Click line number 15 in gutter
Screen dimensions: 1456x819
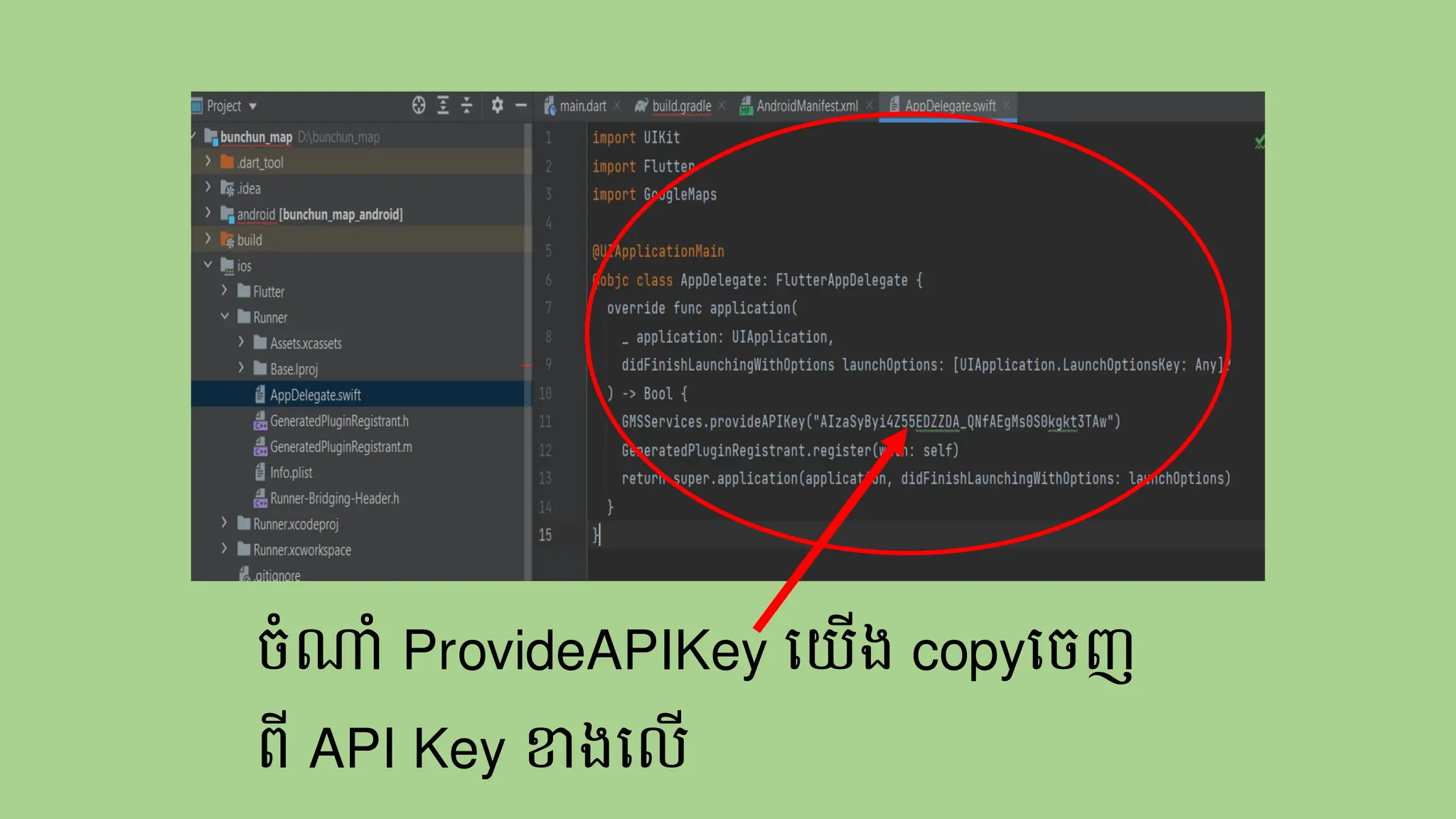click(x=545, y=535)
